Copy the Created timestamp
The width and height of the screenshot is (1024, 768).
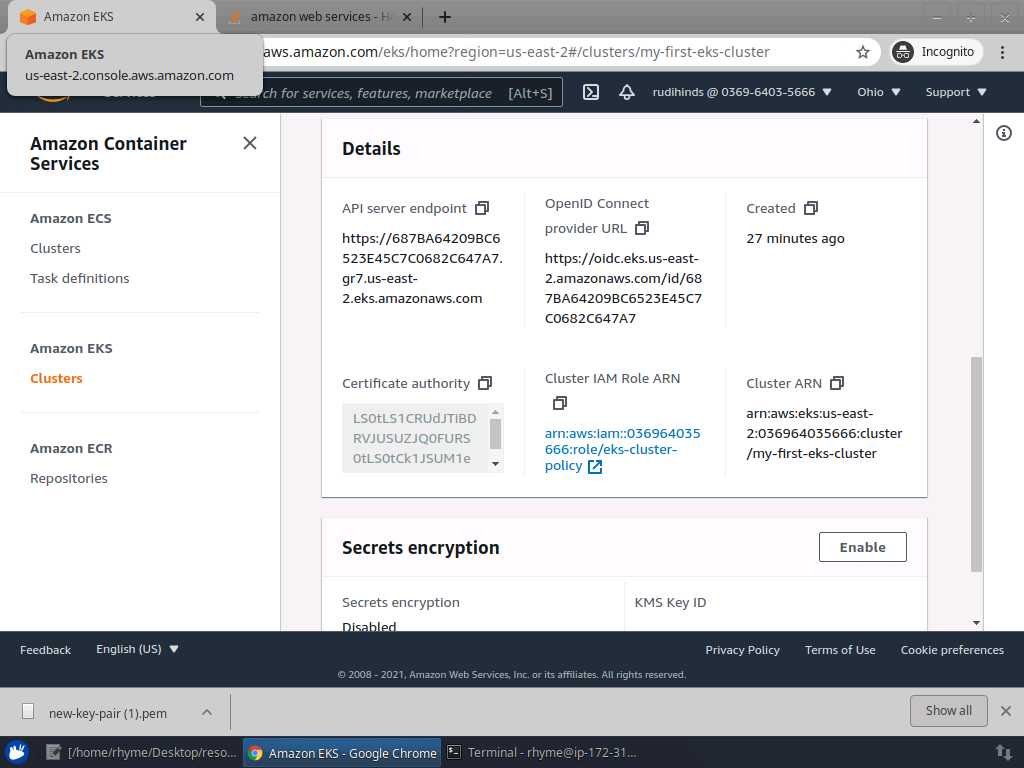[810, 208]
